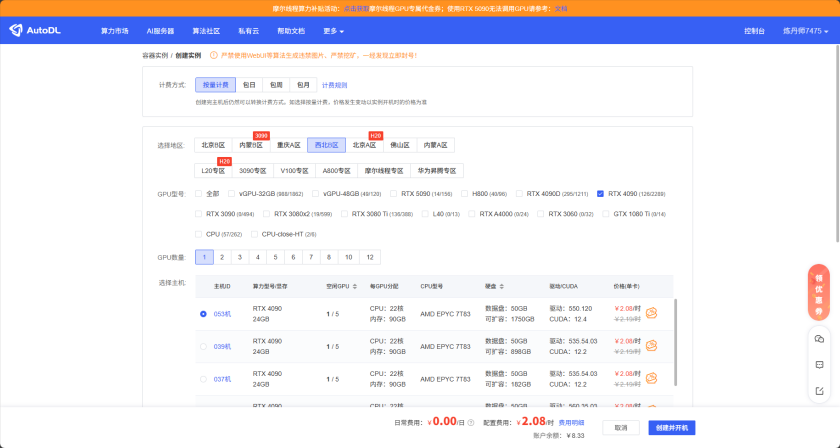Choose the 内蒙B区 region
The width and height of the screenshot is (840, 448).
(251, 145)
